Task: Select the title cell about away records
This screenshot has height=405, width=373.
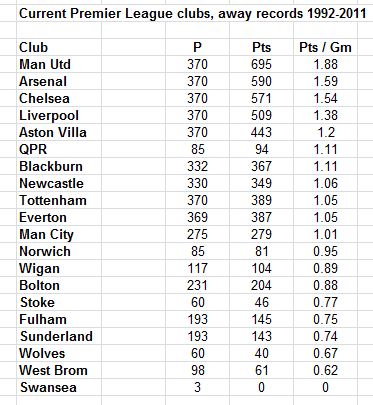Action: click(193, 14)
